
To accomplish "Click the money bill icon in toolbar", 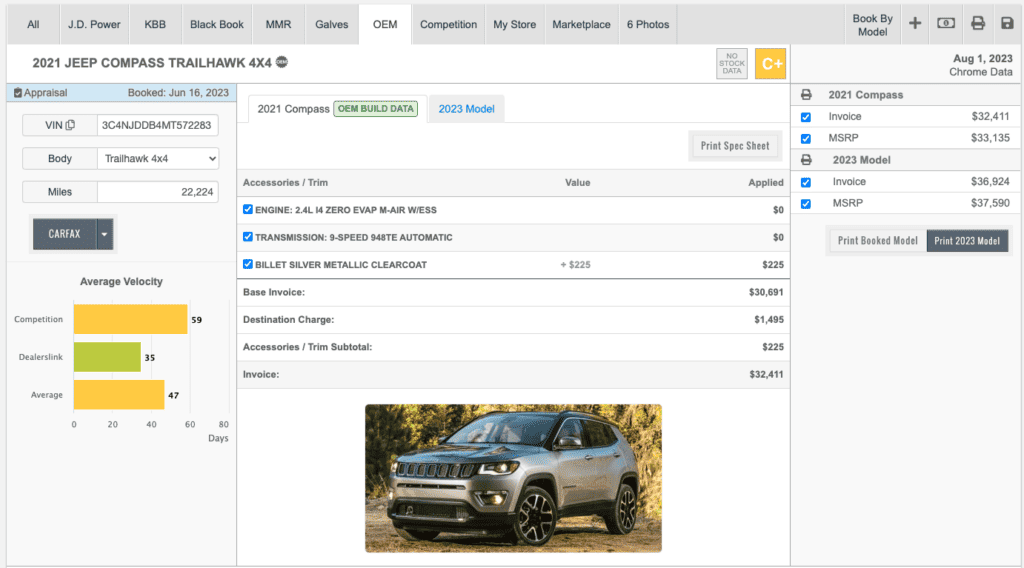I will click(946, 24).
